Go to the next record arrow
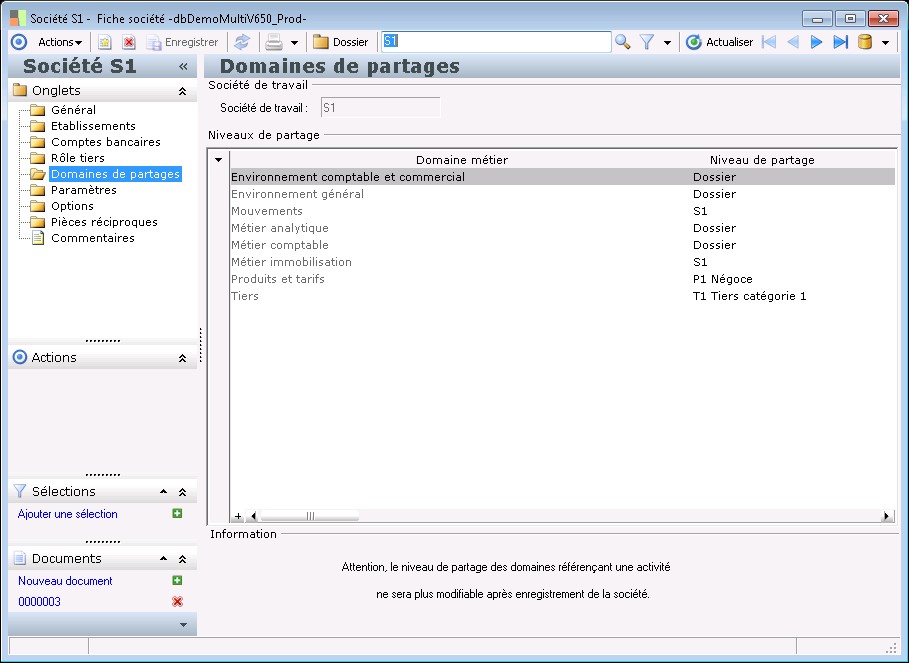909x663 pixels. pos(817,42)
